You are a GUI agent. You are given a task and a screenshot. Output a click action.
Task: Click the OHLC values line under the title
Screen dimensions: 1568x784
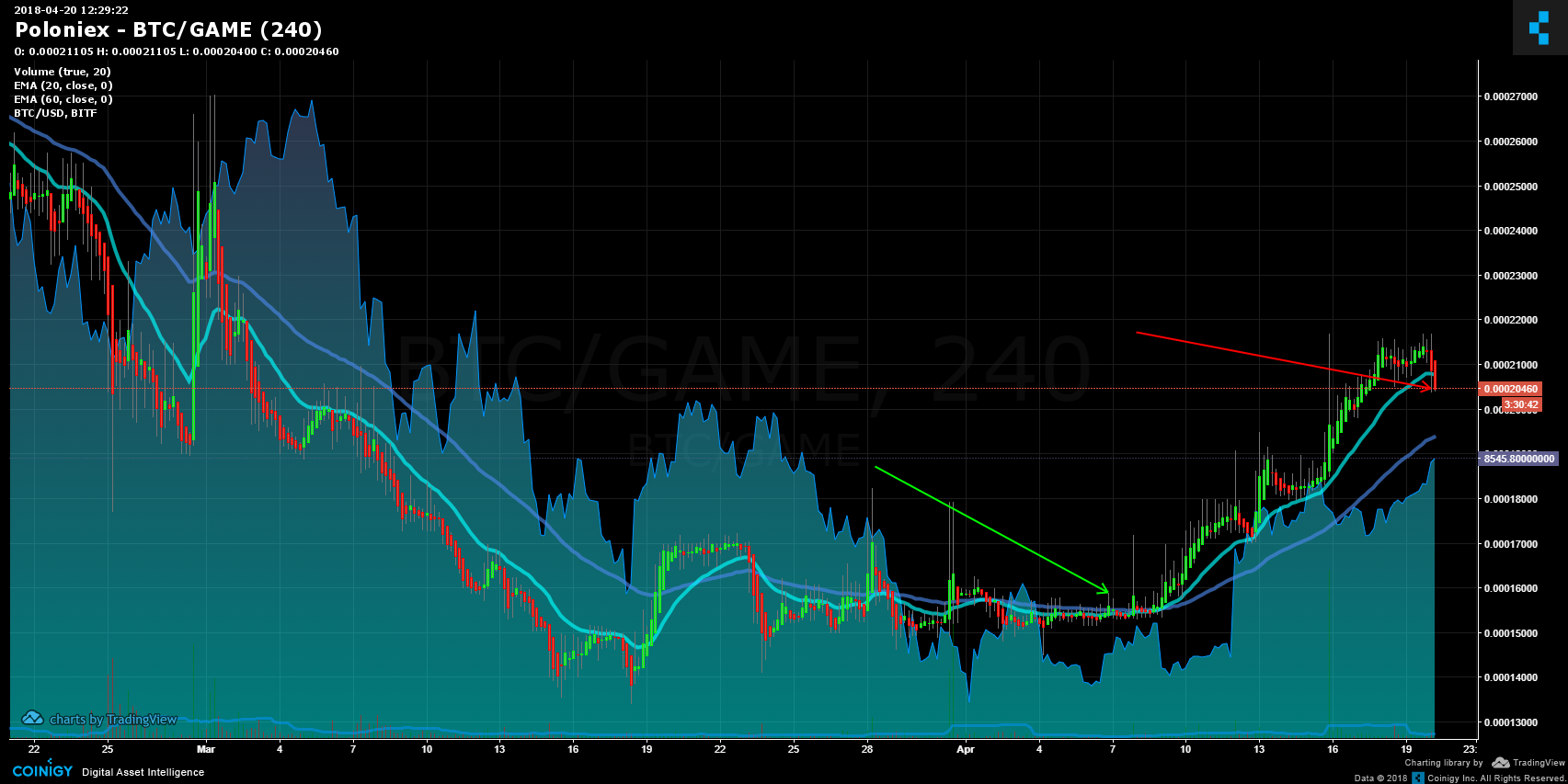(x=177, y=51)
